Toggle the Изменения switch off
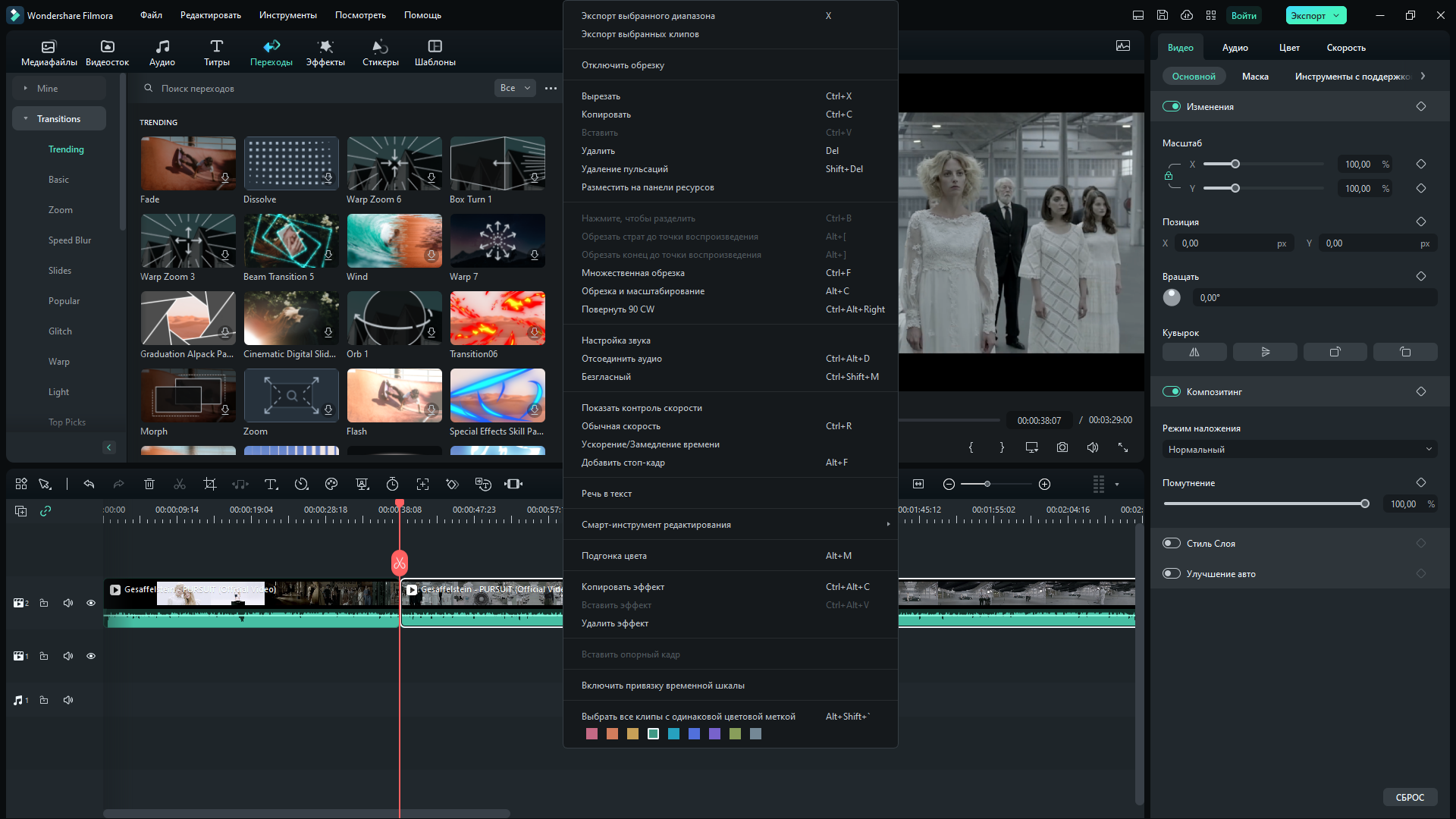The image size is (1456, 819). click(x=1172, y=107)
